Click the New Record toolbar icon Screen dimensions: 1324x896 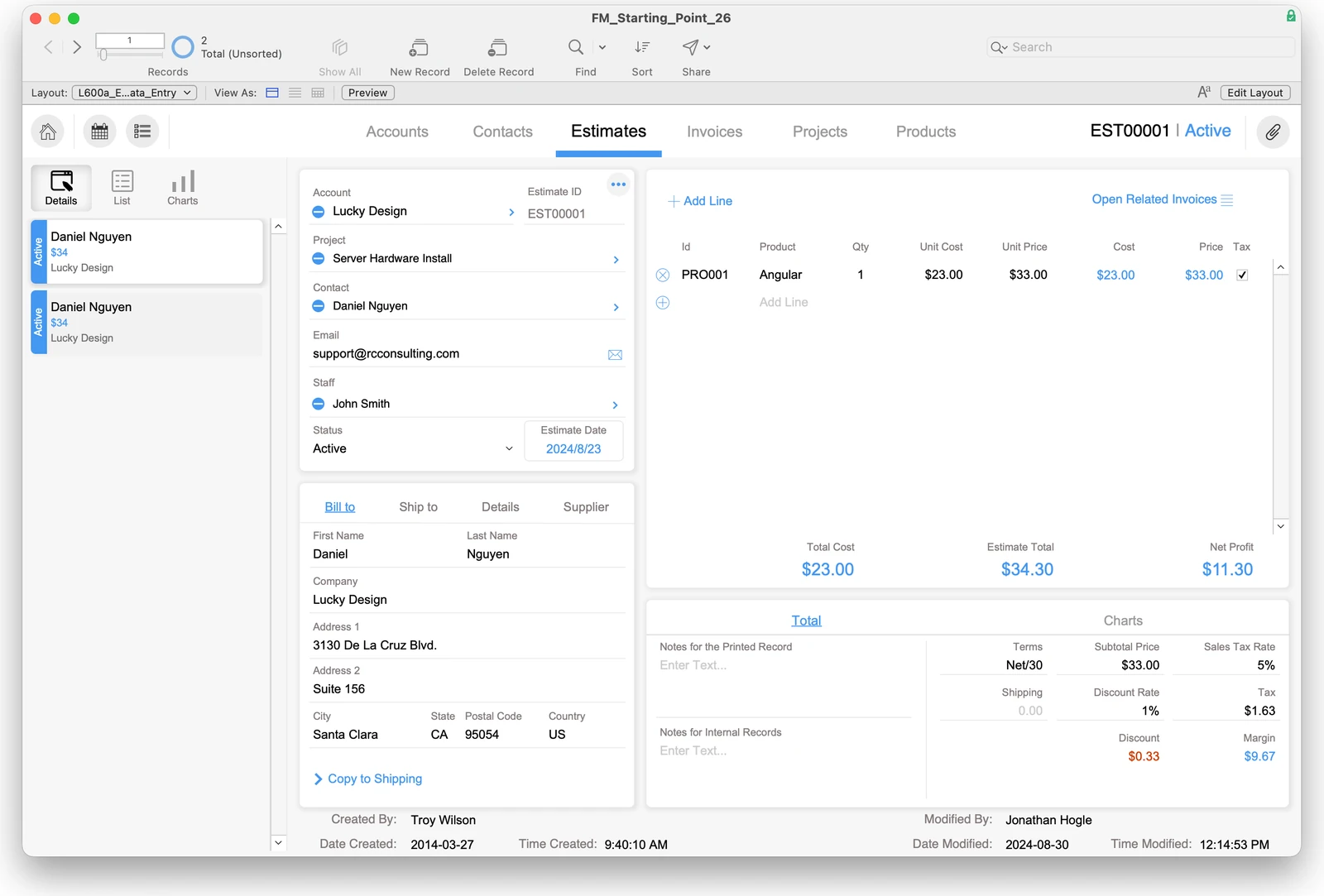tap(420, 48)
